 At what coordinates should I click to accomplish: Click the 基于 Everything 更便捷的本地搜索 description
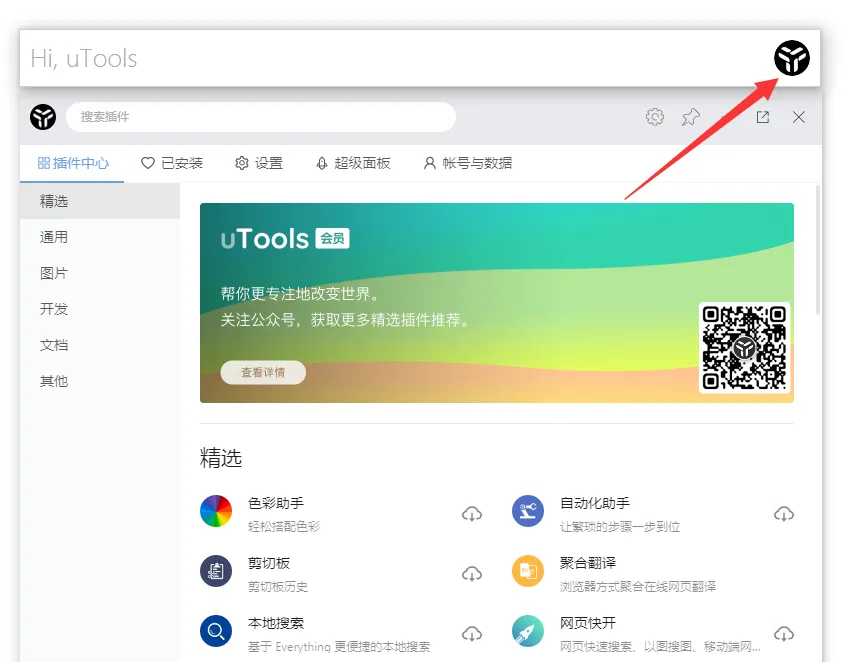tap(339, 647)
